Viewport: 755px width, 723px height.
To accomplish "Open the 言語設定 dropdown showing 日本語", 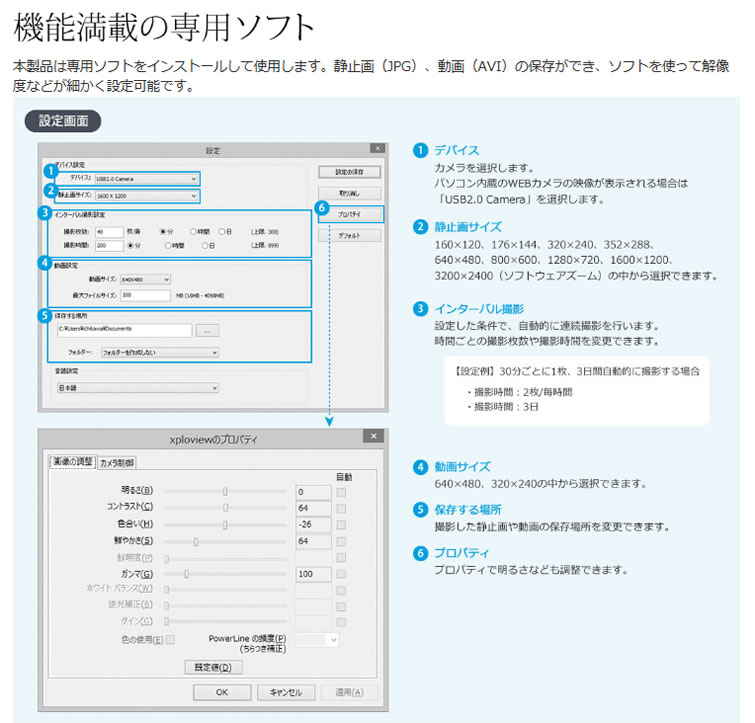I will [x=138, y=387].
